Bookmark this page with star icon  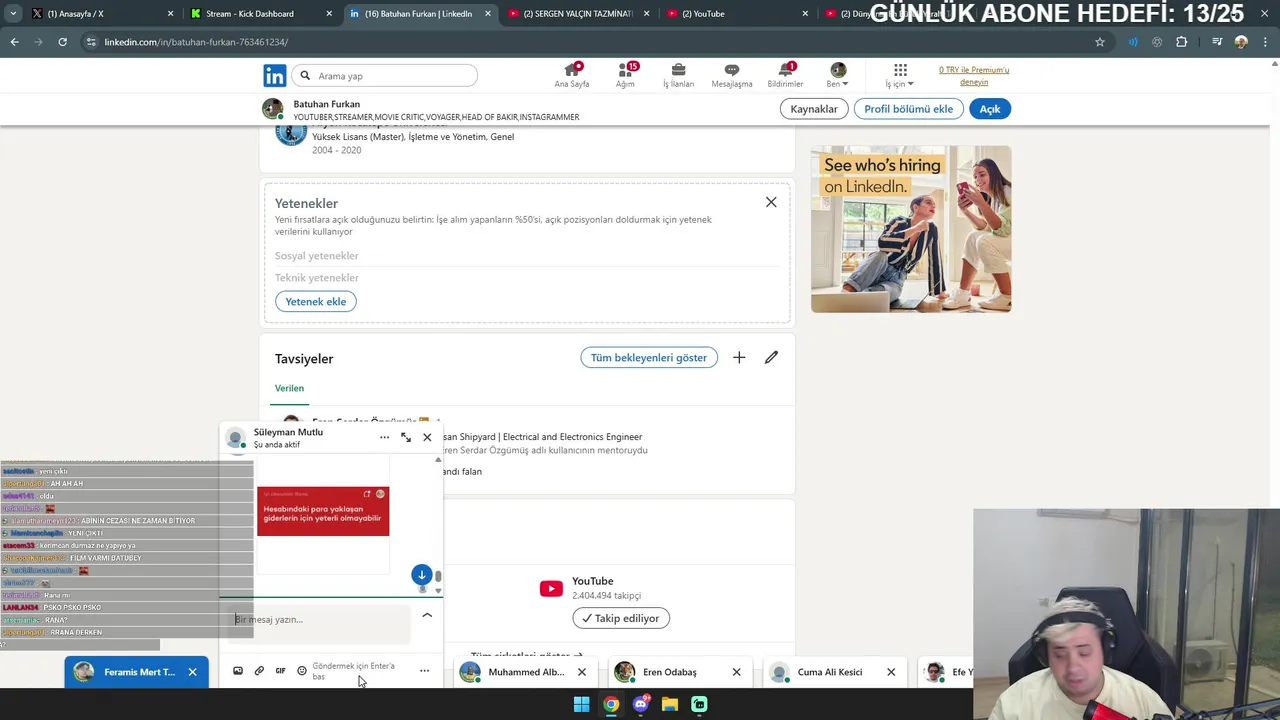[1100, 42]
